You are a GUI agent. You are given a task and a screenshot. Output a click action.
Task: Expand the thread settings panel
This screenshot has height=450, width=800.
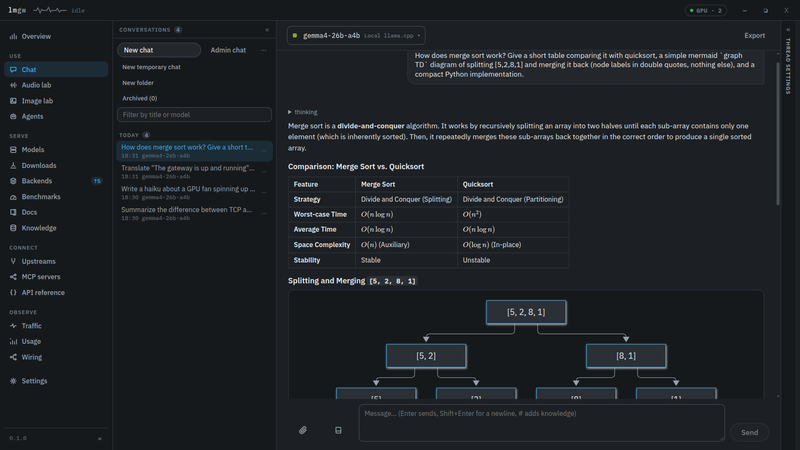[x=788, y=61]
